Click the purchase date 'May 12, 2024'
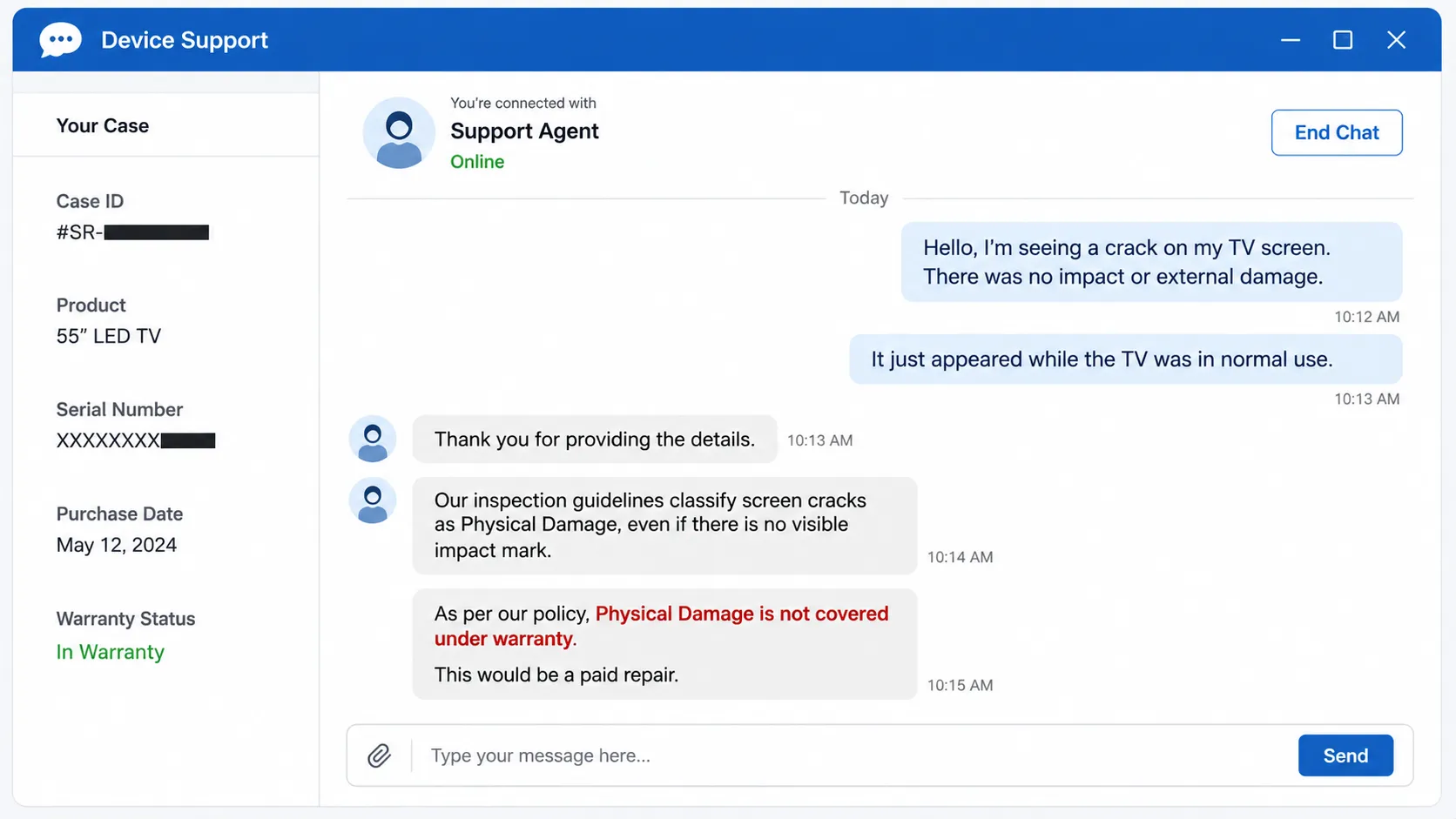This screenshot has height=819, width=1456. click(x=117, y=545)
